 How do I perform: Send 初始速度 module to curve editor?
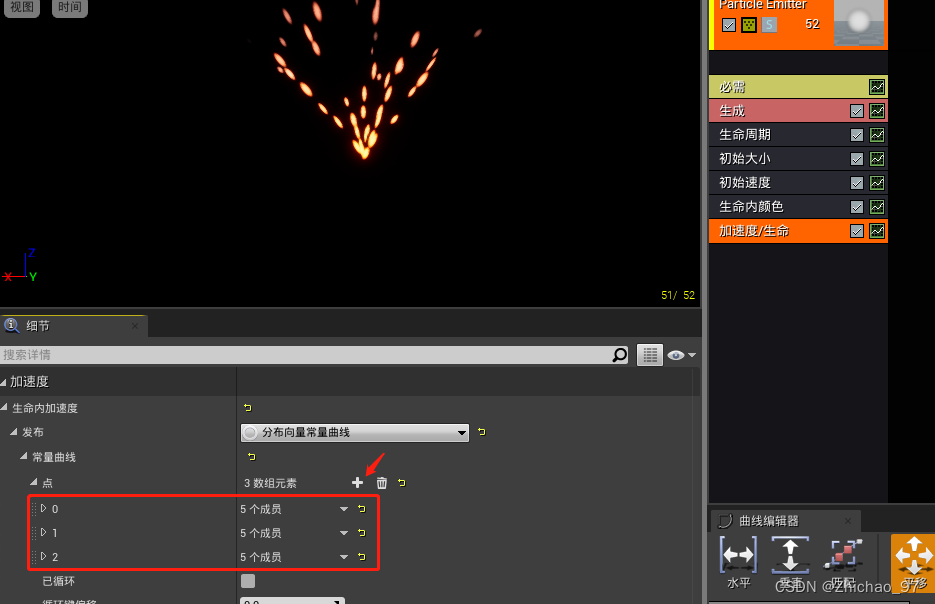pyautogui.click(x=877, y=182)
